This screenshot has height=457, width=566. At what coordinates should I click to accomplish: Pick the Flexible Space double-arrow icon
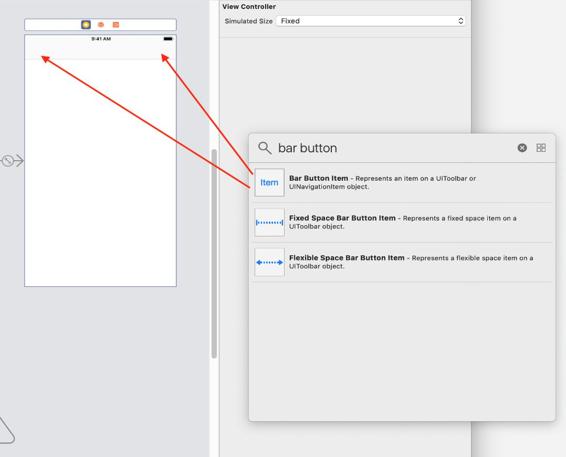[x=269, y=262]
